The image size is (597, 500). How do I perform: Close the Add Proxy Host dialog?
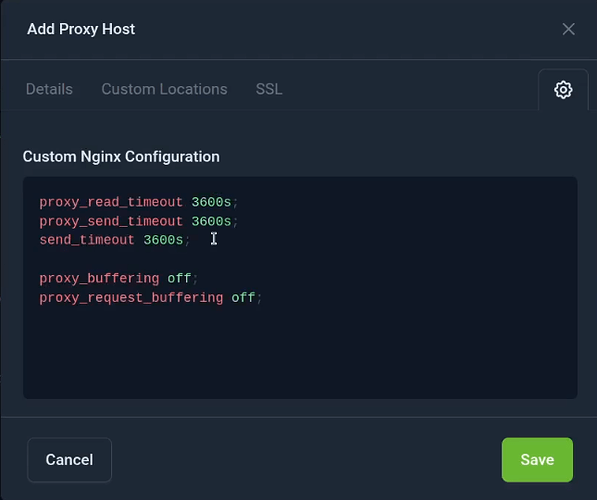coord(568,29)
